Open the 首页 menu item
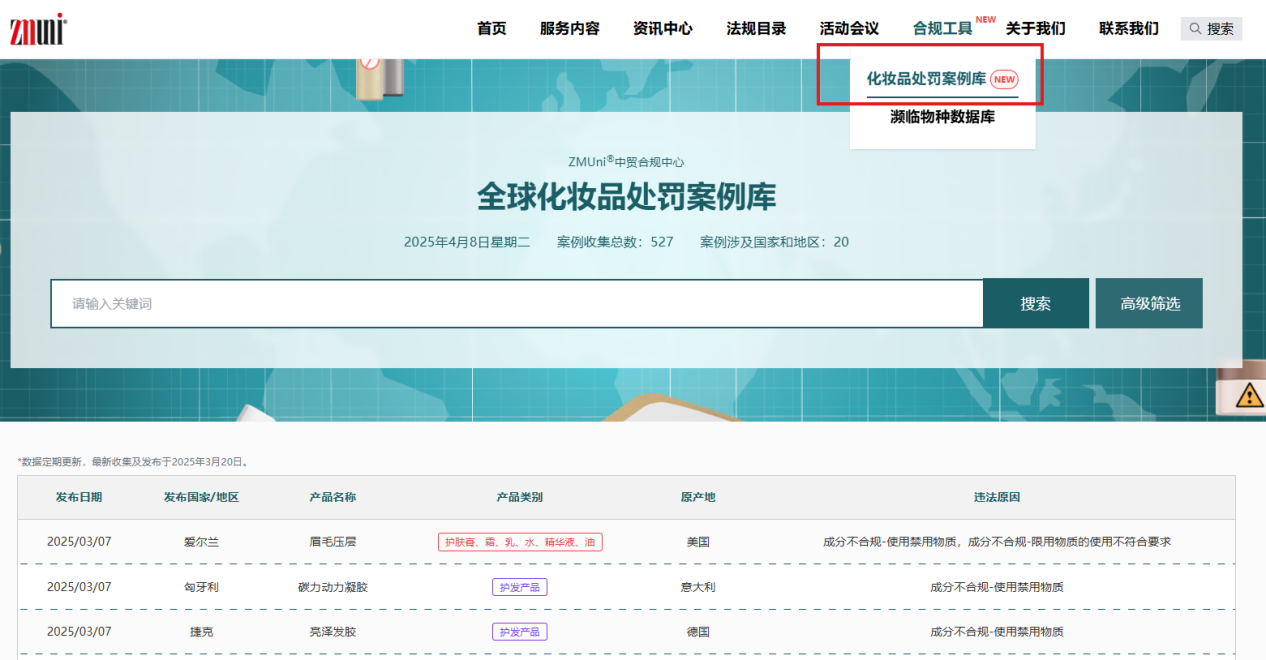Image resolution: width=1266 pixels, height=660 pixels. 491,29
